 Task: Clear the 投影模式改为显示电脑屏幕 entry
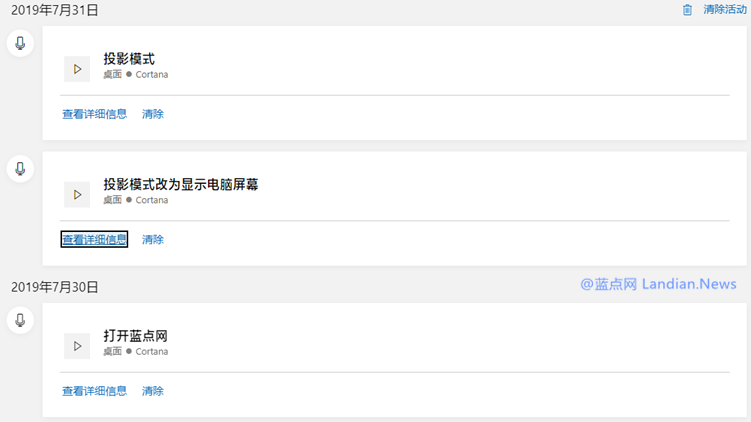153,240
